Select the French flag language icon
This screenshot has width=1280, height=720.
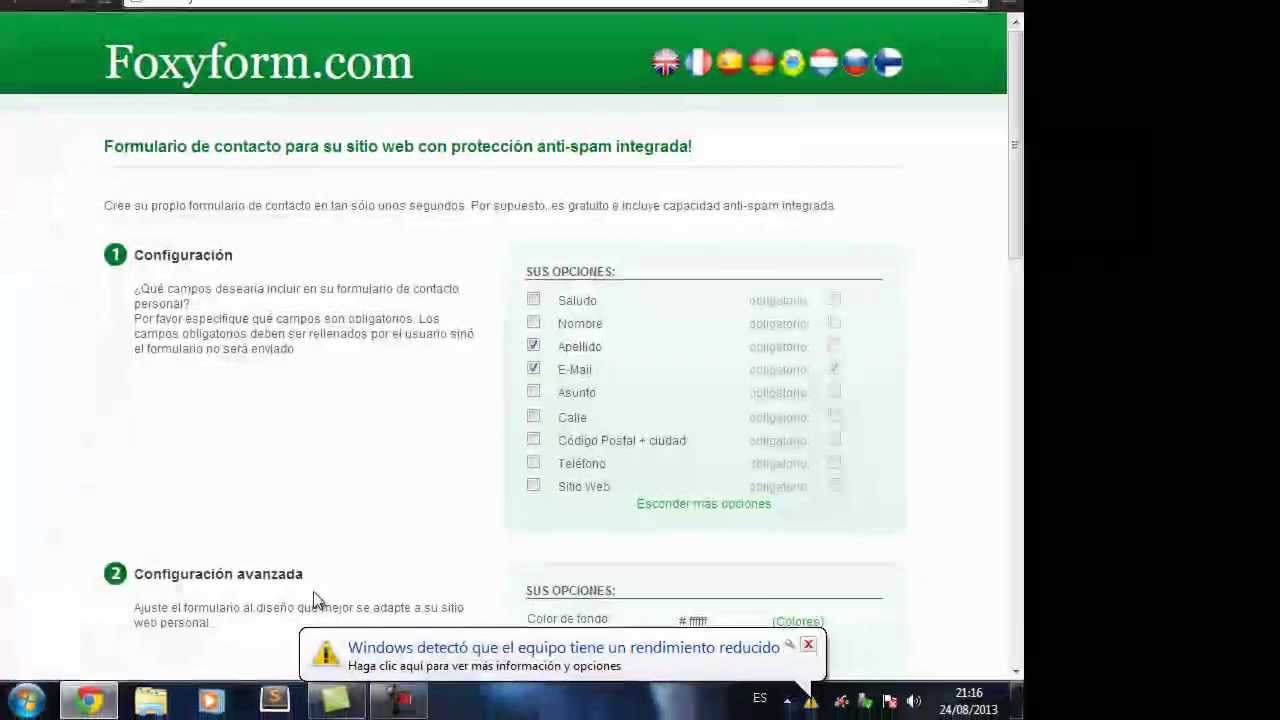click(x=698, y=63)
